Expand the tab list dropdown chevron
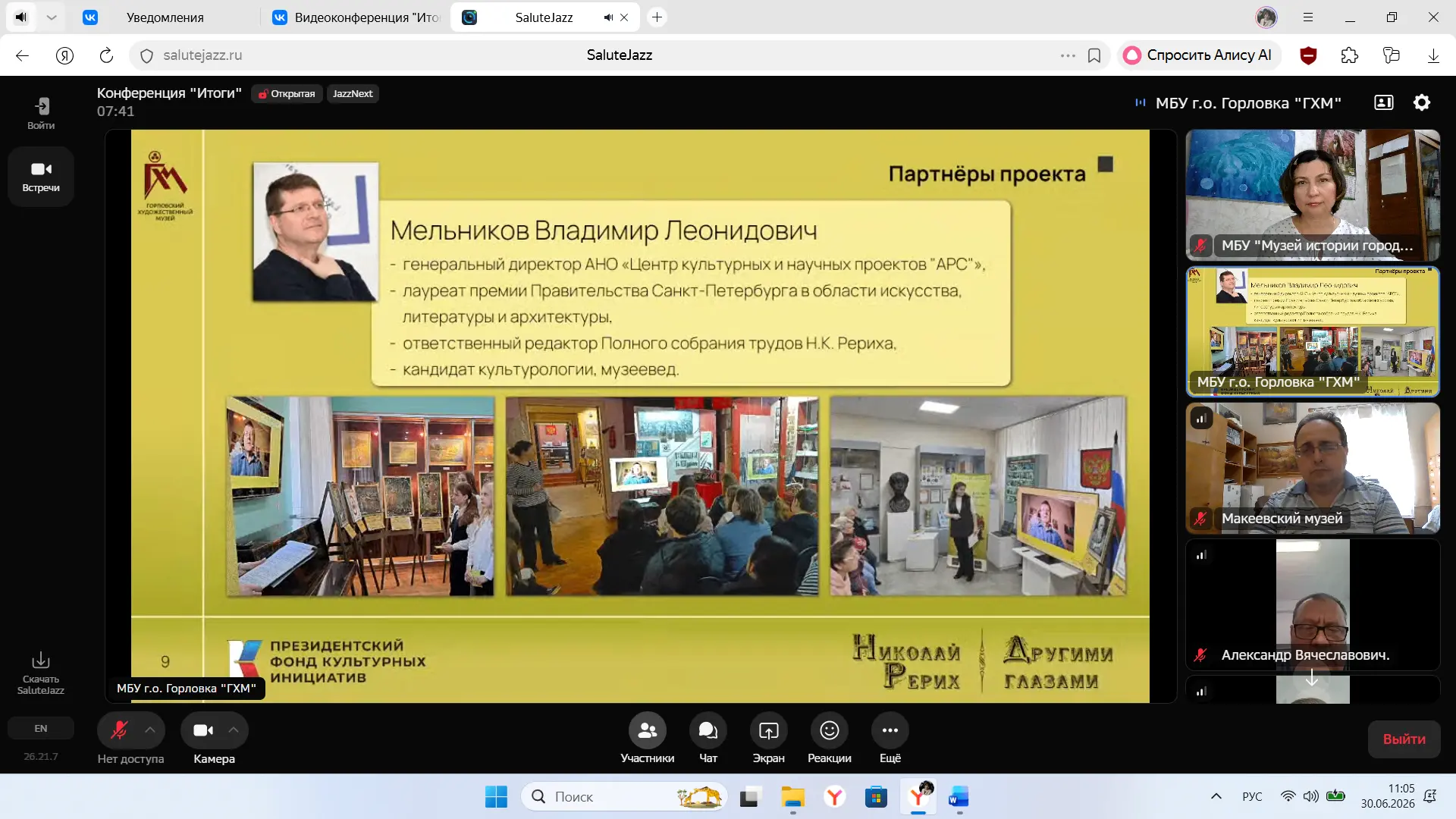This screenshot has width=1456, height=819. coord(52,17)
